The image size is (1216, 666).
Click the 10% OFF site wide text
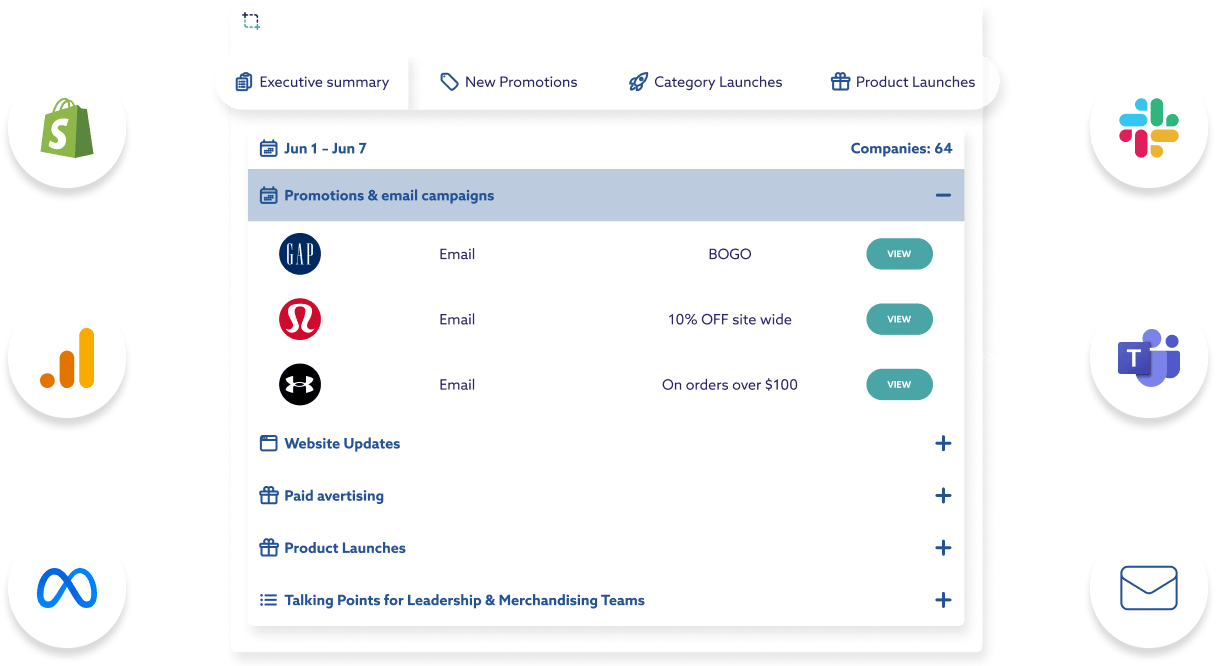pos(730,319)
